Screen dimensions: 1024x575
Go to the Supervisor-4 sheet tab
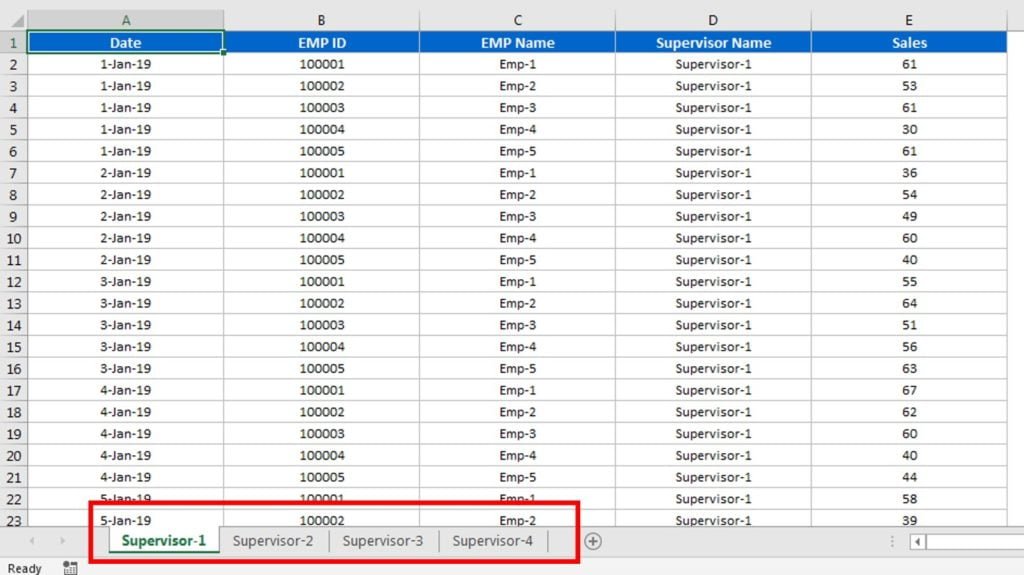pyautogui.click(x=492, y=541)
